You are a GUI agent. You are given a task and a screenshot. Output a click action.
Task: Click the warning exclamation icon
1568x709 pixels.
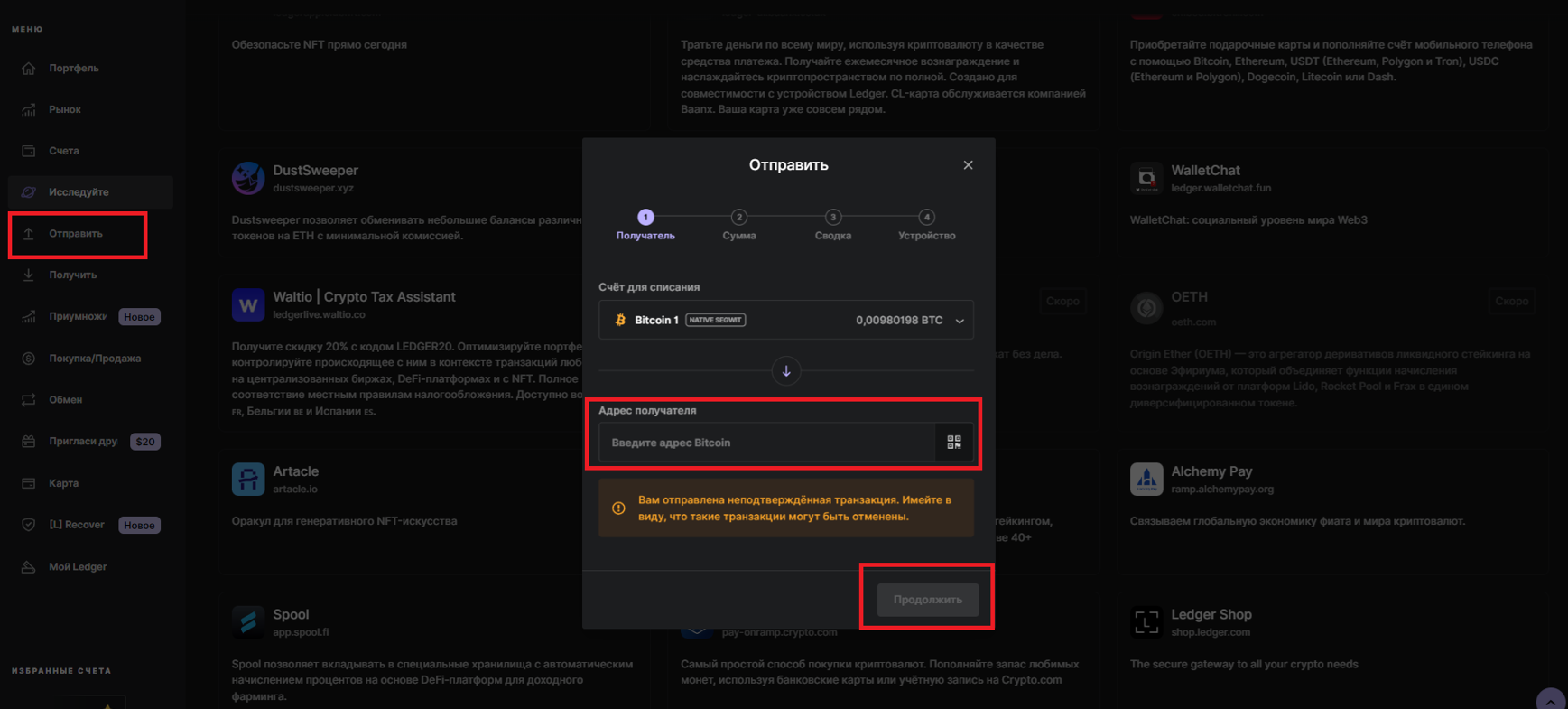(618, 508)
